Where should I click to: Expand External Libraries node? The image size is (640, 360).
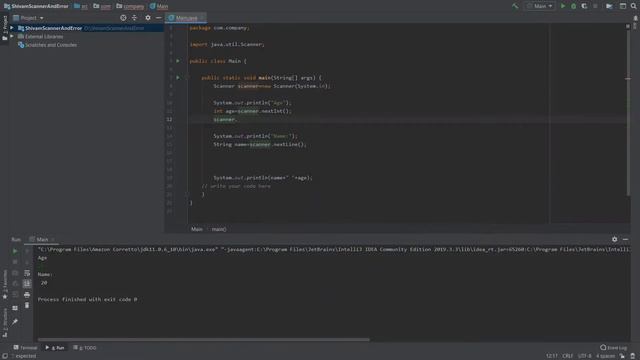pyautogui.click(x=12, y=36)
